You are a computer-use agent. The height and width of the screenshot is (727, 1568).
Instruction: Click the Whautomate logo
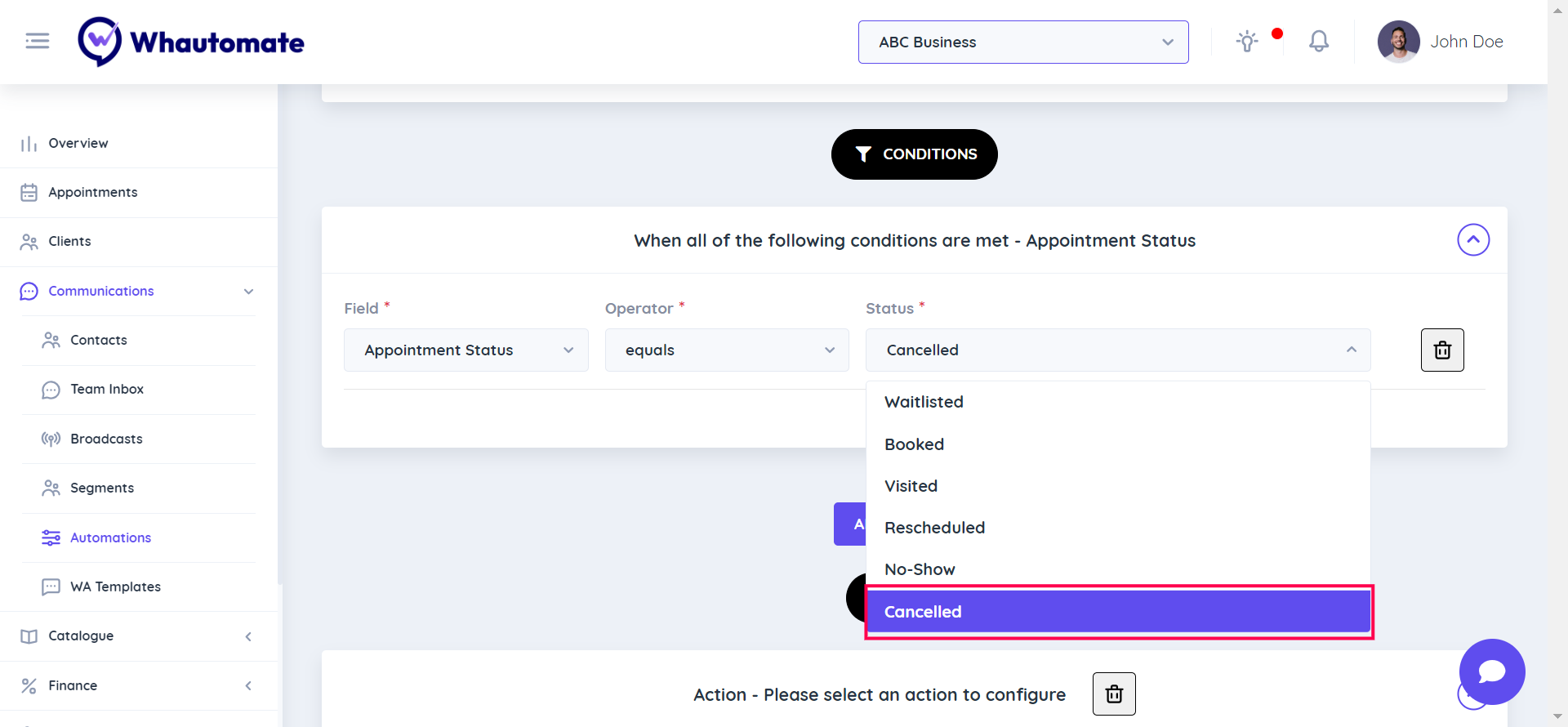tap(191, 42)
